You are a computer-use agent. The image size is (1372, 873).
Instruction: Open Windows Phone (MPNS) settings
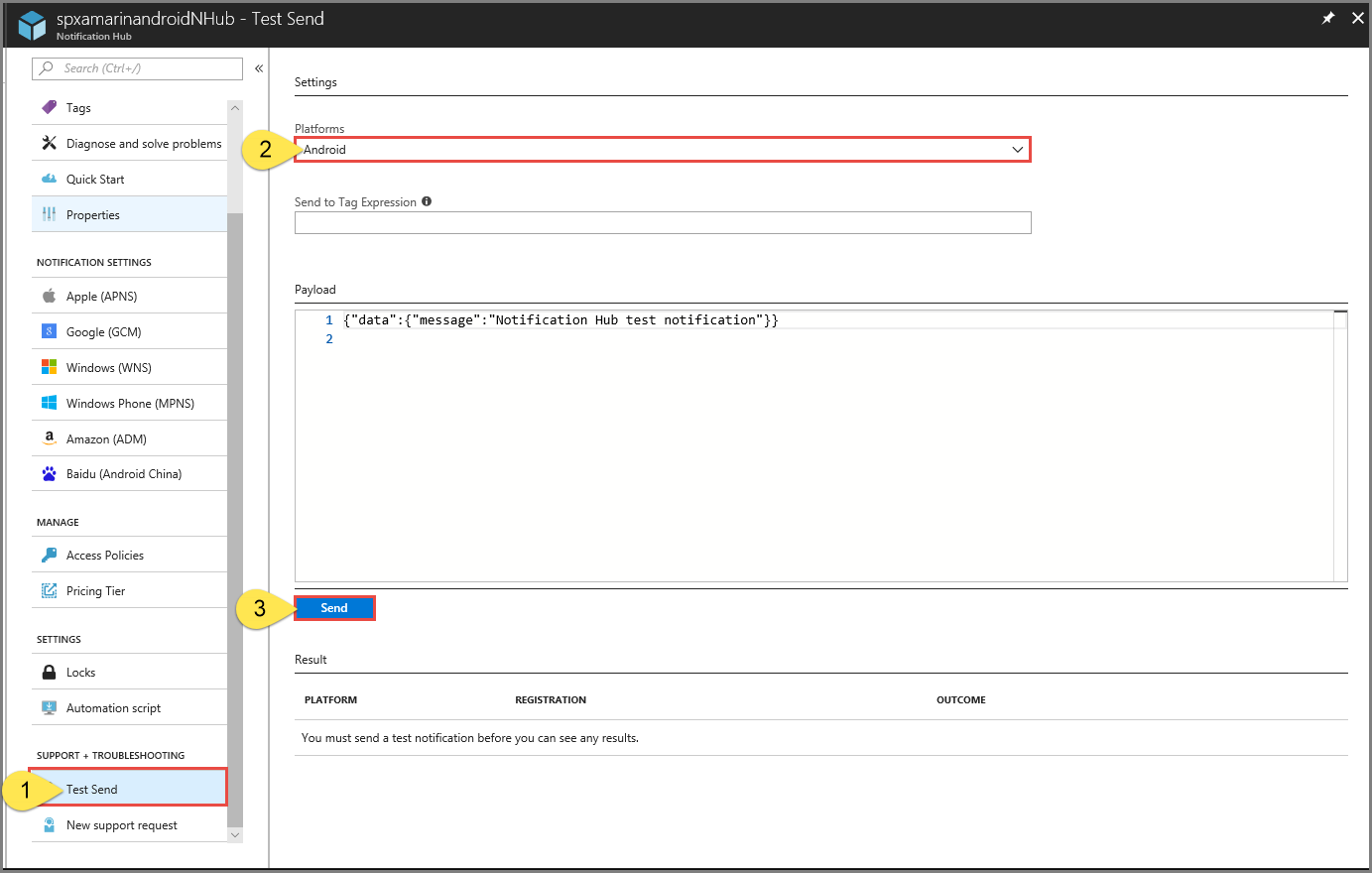click(49, 402)
